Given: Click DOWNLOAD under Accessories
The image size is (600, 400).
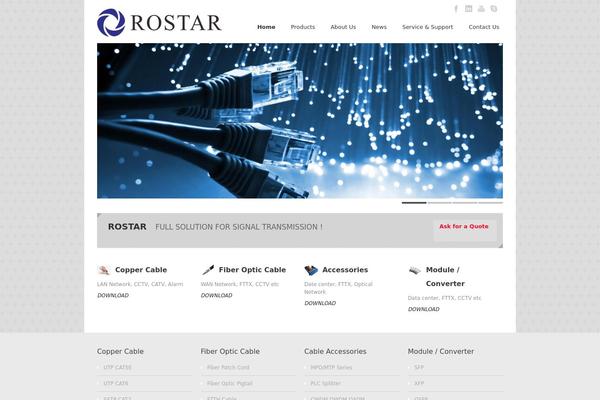Looking at the screenshot, I should point(320,303).
